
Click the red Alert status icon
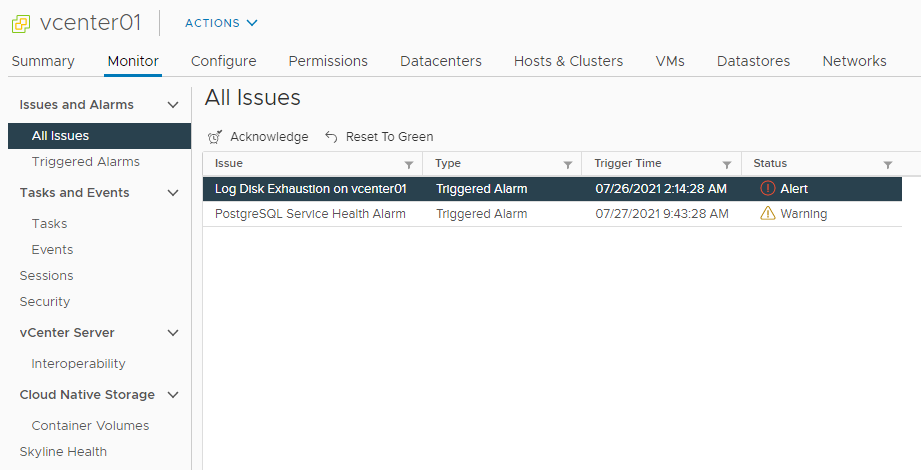pos(768,188)
